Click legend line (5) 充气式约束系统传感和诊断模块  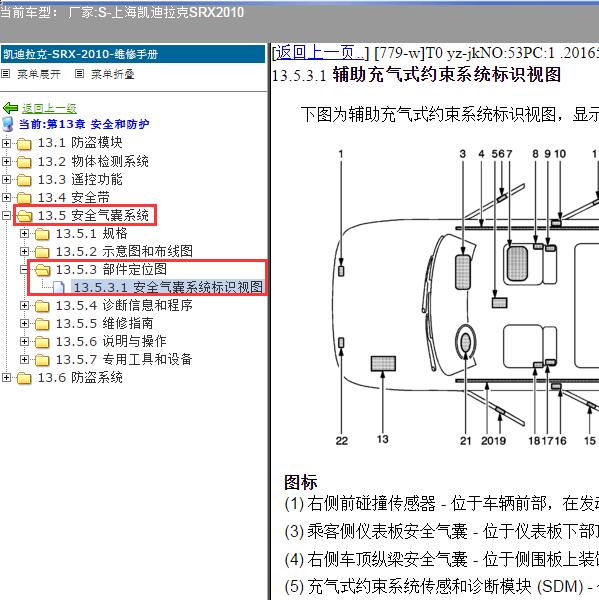tap(442, 587)
